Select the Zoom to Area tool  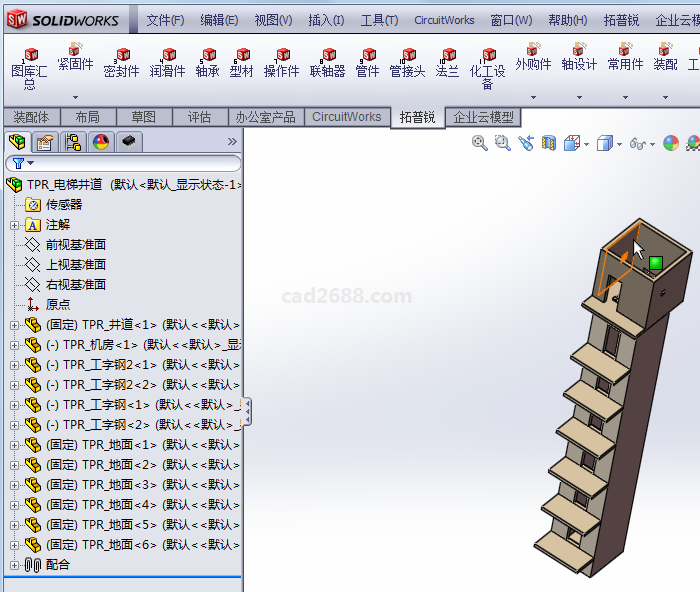(502, 144)
